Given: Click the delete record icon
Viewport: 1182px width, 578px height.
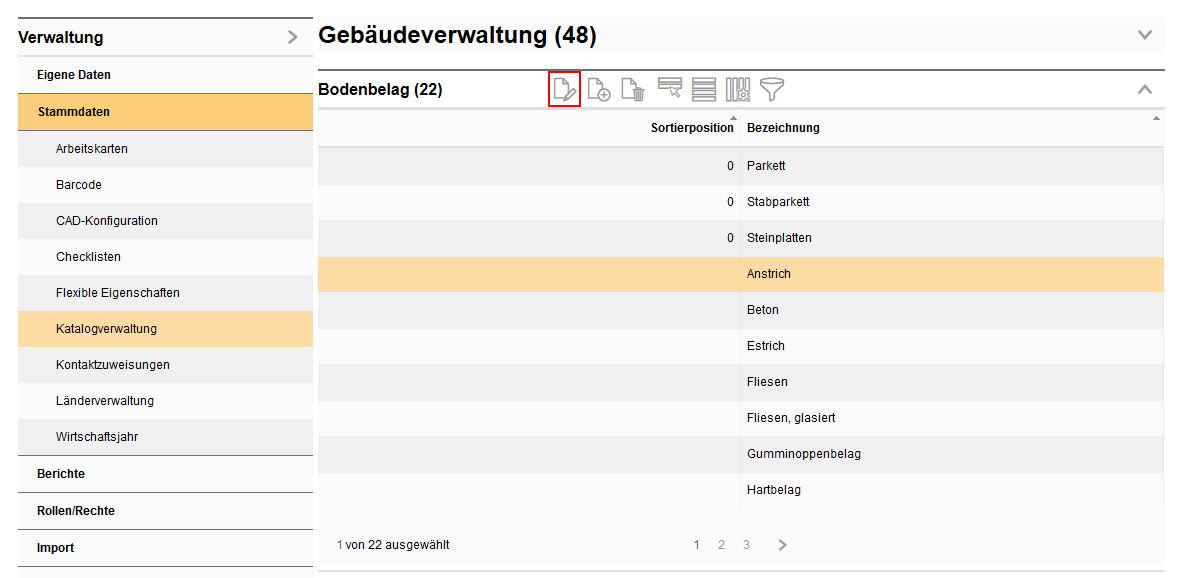Looking at the screenshot, I should click(x=633, y=89).
